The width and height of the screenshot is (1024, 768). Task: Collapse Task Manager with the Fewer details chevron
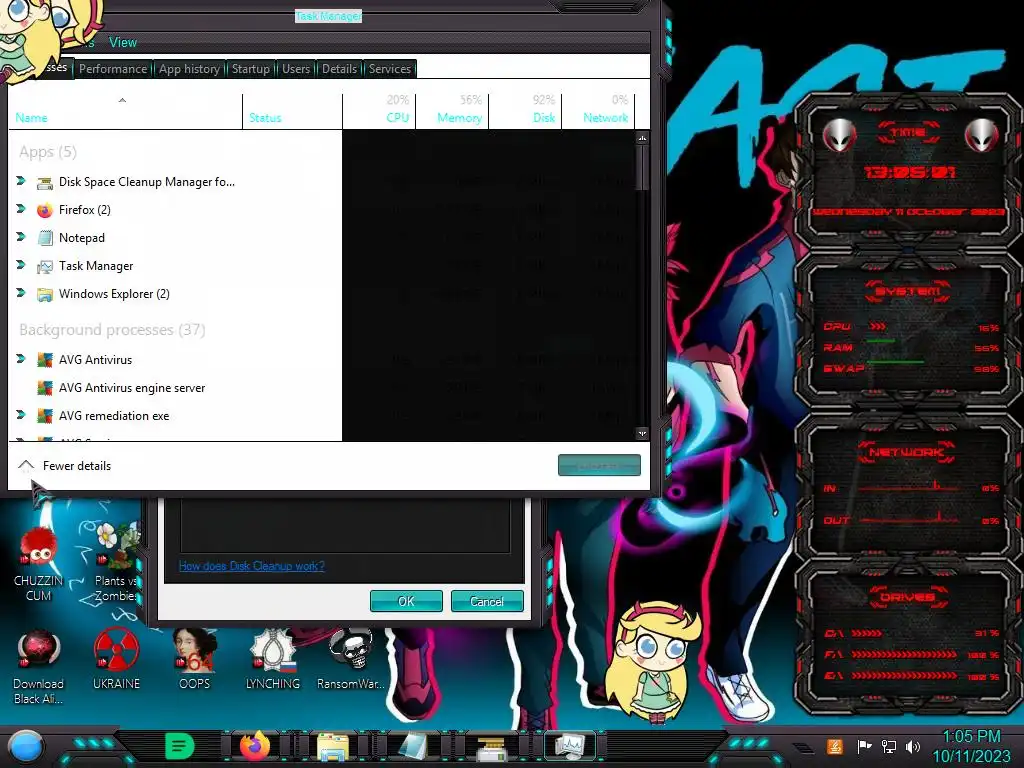tap(25, 466)
